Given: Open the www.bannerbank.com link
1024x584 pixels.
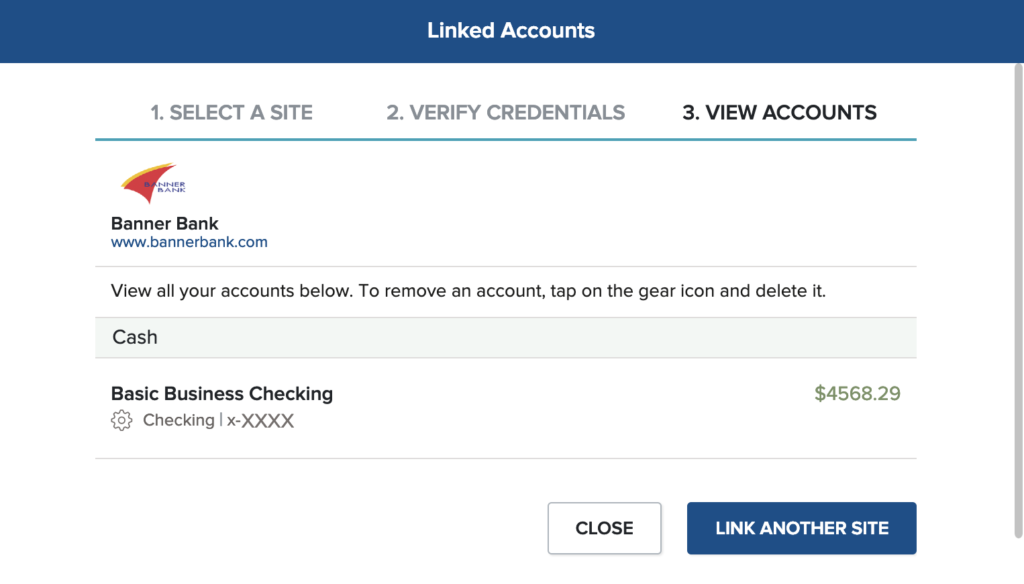Looking at the screenshot, I should [189, 242].
